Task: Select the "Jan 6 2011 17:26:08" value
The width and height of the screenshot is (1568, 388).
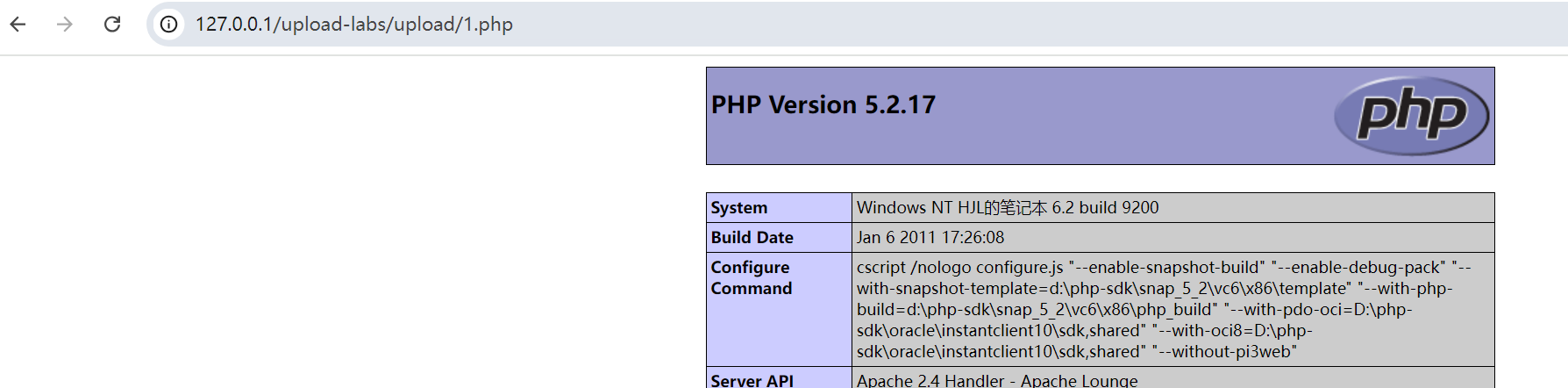Action: tap(930, 238)
